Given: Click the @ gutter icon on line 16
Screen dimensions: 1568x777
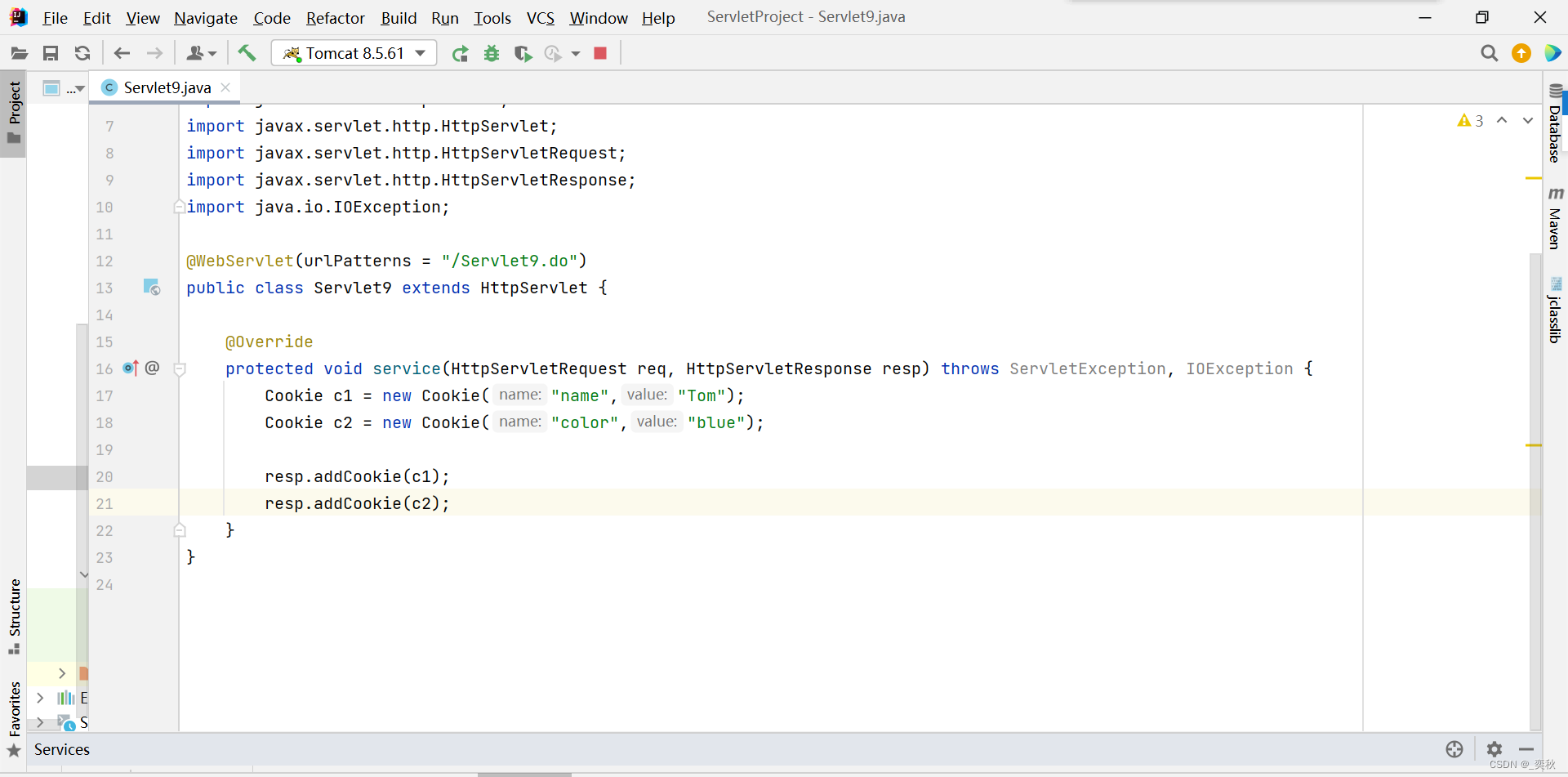Looking at the screenshot, I should (x=153, y=368).
